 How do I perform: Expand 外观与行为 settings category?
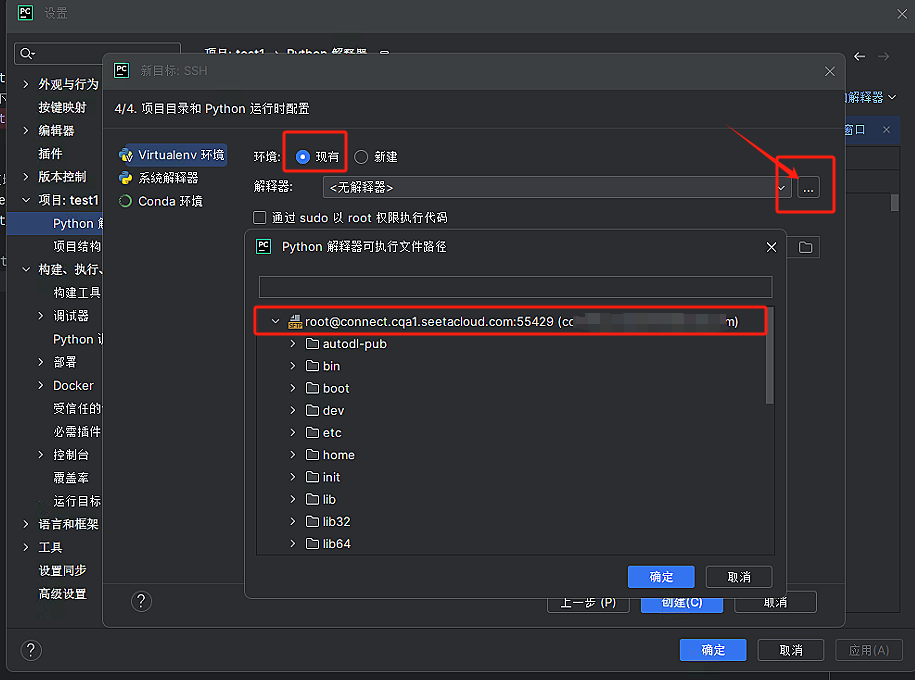26,84
